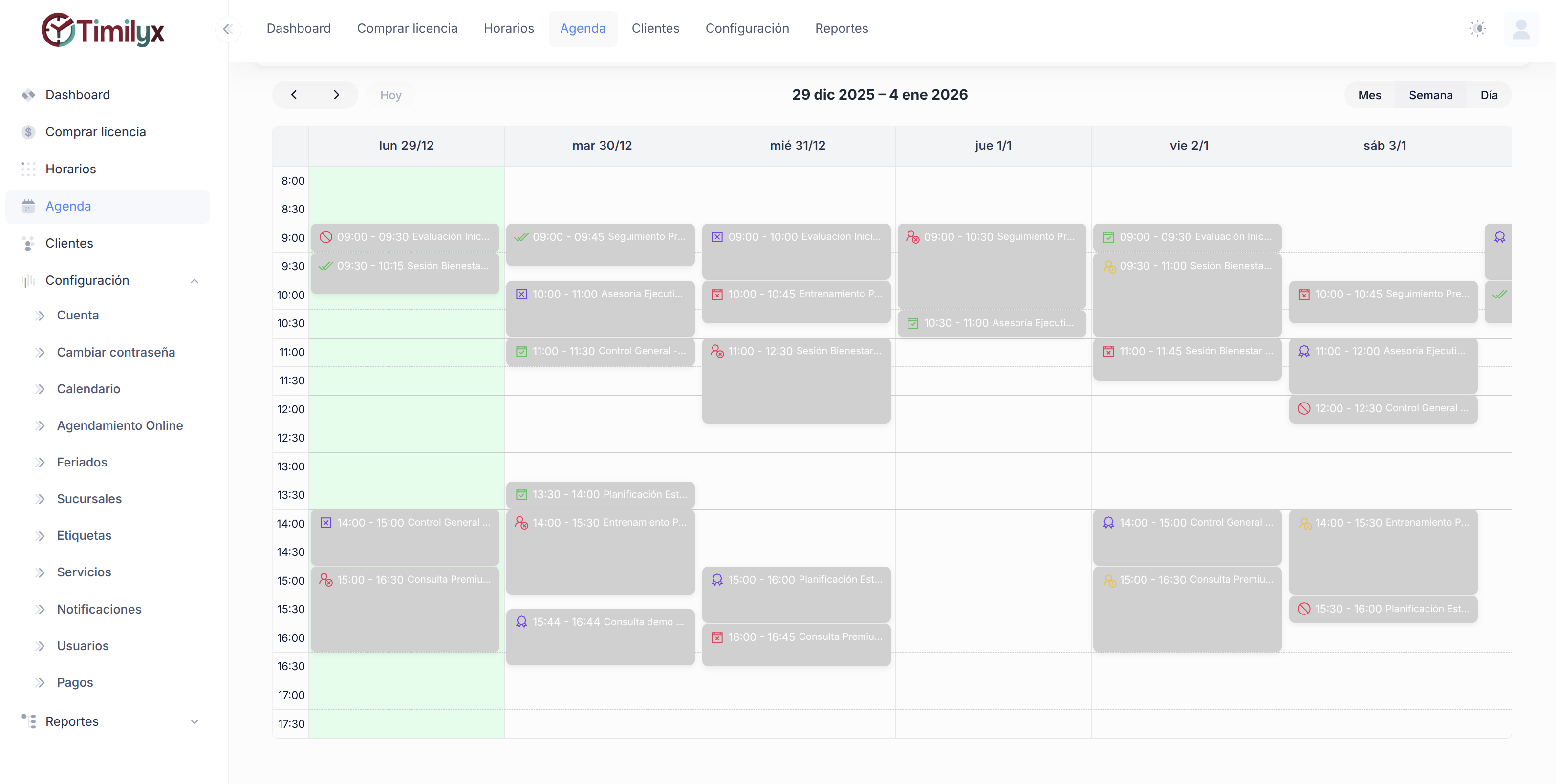Open the Horarios tab in top navigation

(x=508, y=28)
